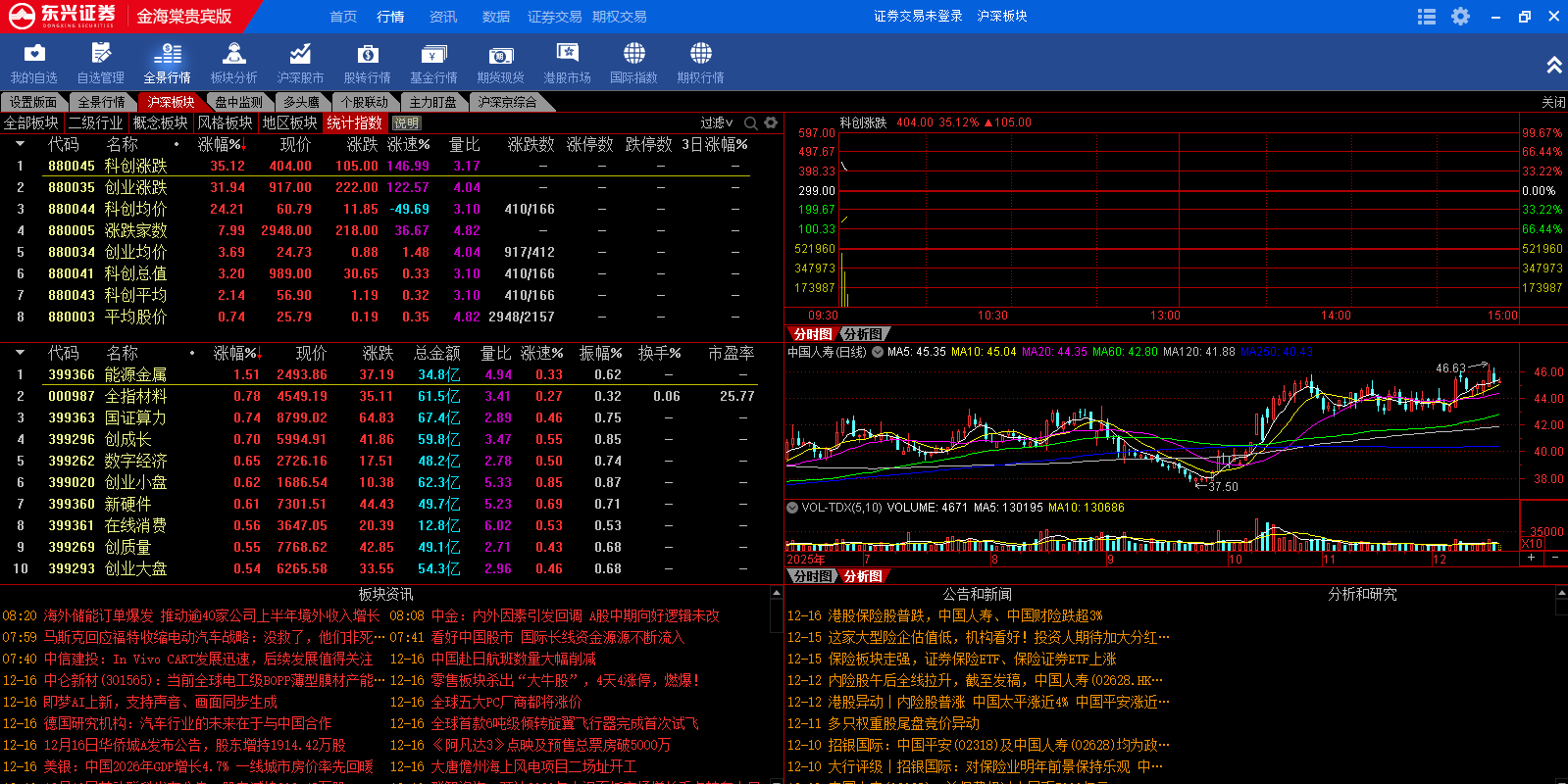
Task: Collapse the toolbar with double-chevron arrow
Action: [1553, 65]
